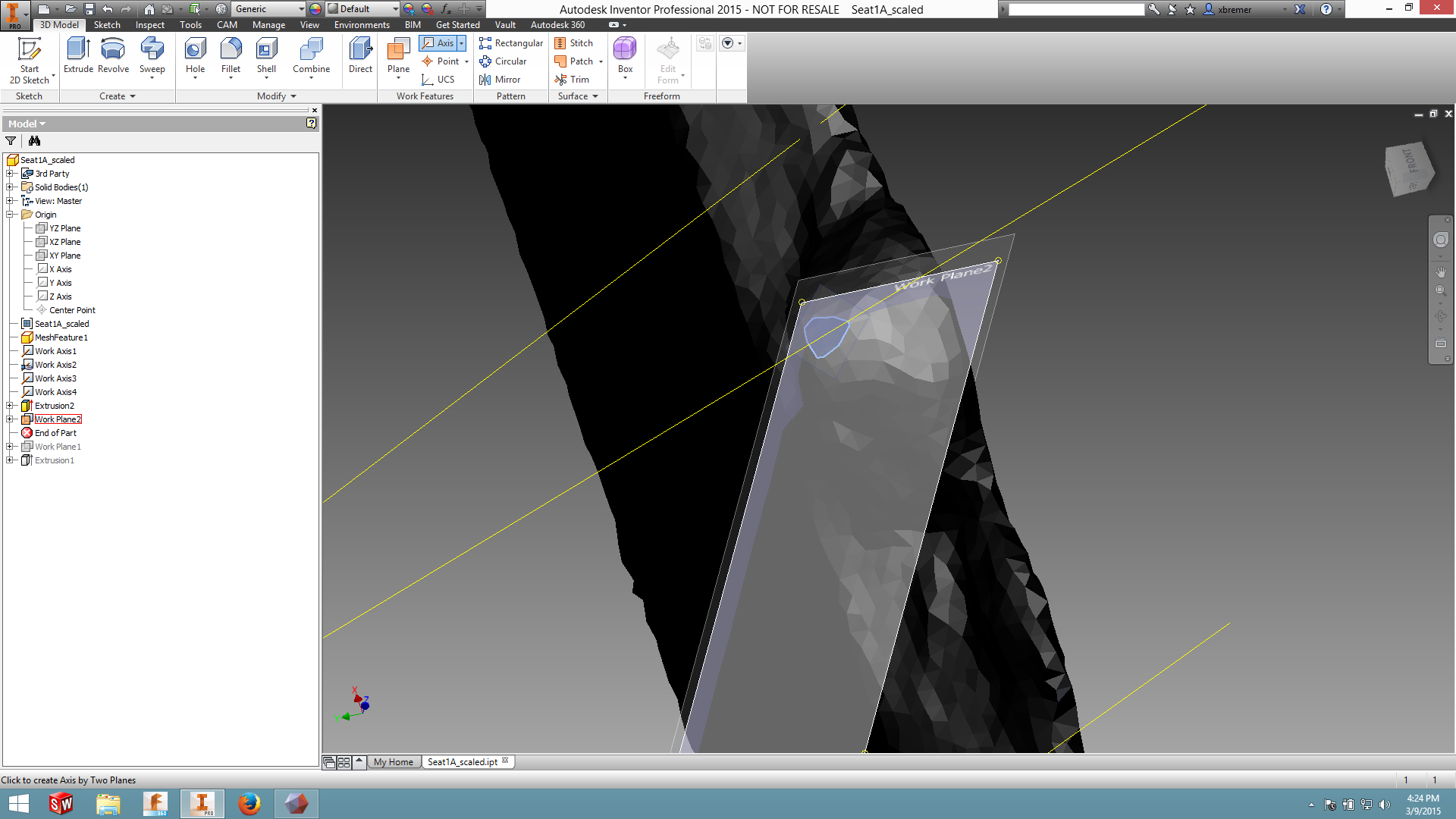The image size is (1456, 819).
Task: Click the Axis work feature button
Action: tap(438, 43)
